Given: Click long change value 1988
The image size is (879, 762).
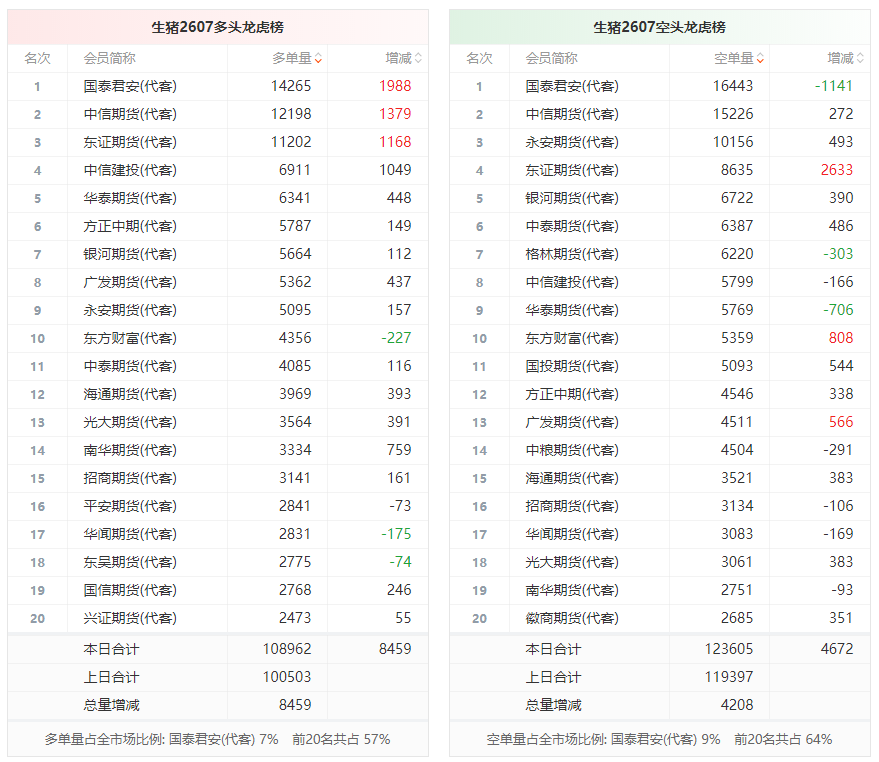Looking at the screenshot, I should point(395,86).
